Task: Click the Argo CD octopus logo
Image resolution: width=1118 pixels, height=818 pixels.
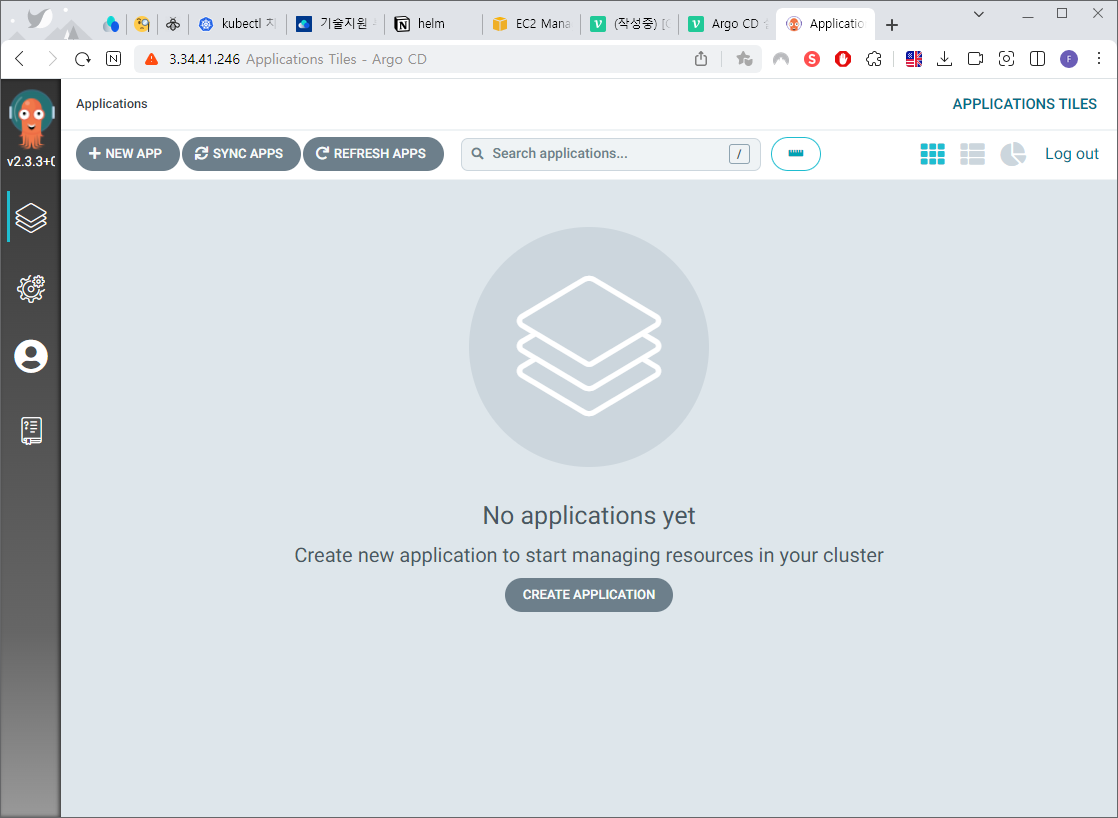Action: point(31,120)
